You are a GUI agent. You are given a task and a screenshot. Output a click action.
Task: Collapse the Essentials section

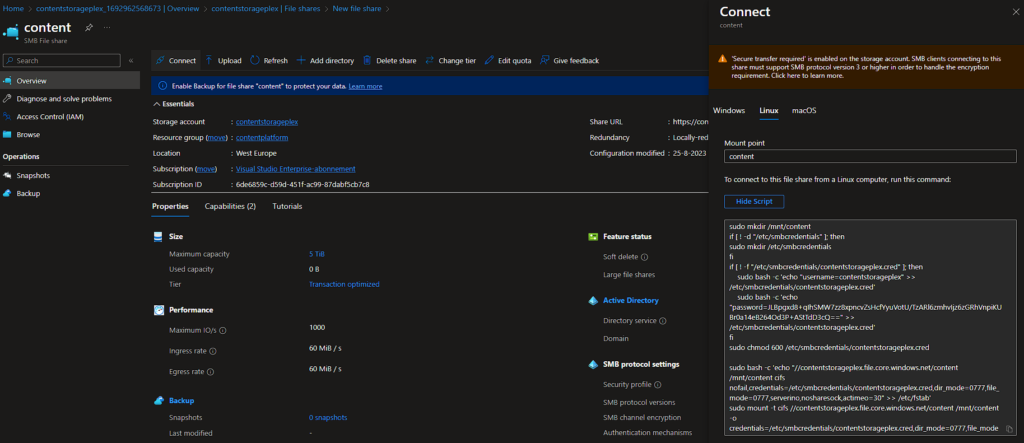click(173, 104)
